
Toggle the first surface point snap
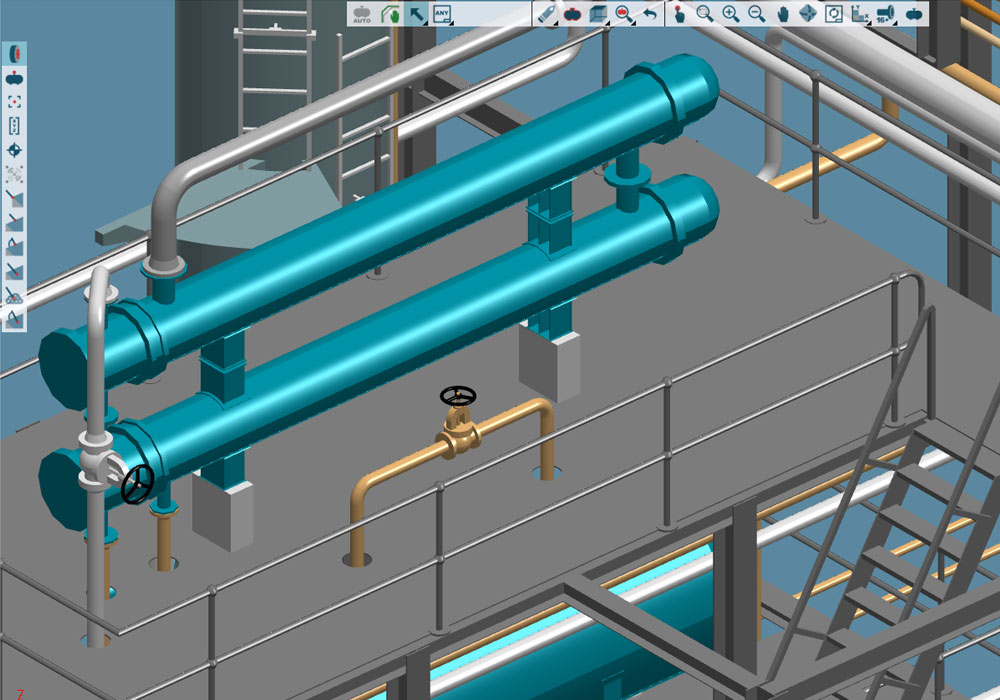[14, 198]
